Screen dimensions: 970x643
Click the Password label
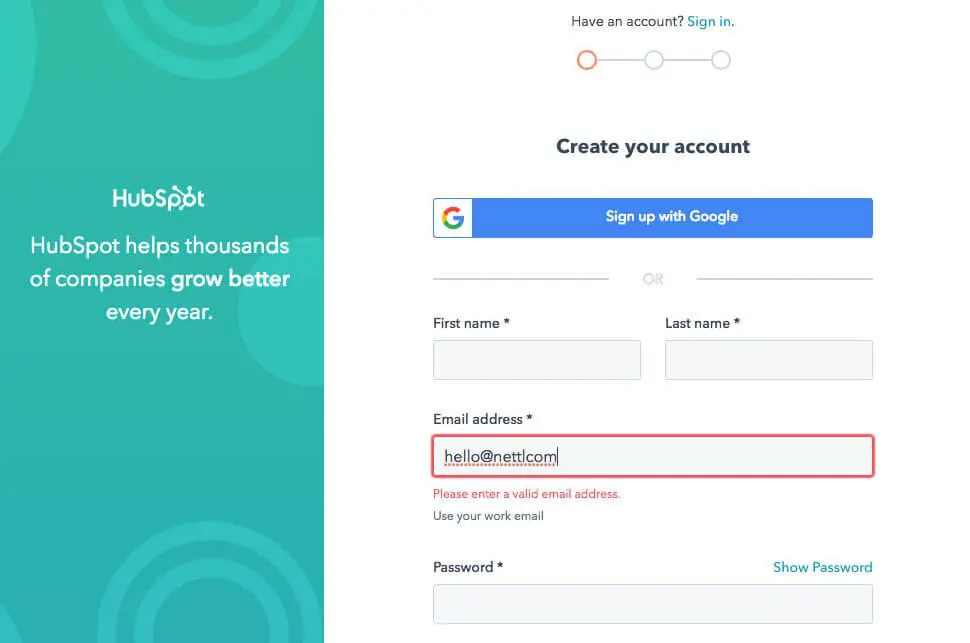pyautogui.click(x=467, y=567)
